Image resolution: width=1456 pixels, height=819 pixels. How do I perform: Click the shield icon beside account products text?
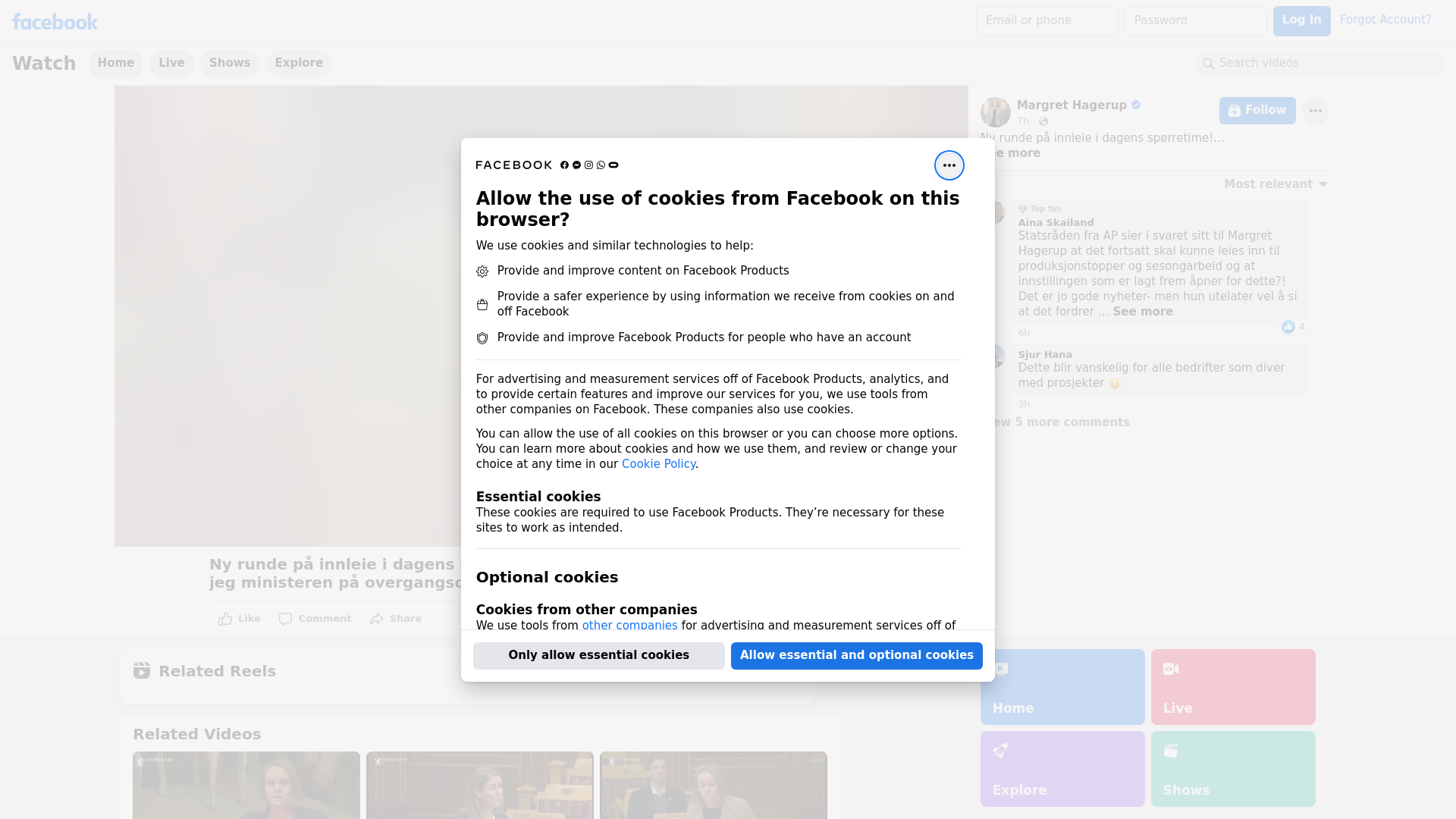pos(482,338)
